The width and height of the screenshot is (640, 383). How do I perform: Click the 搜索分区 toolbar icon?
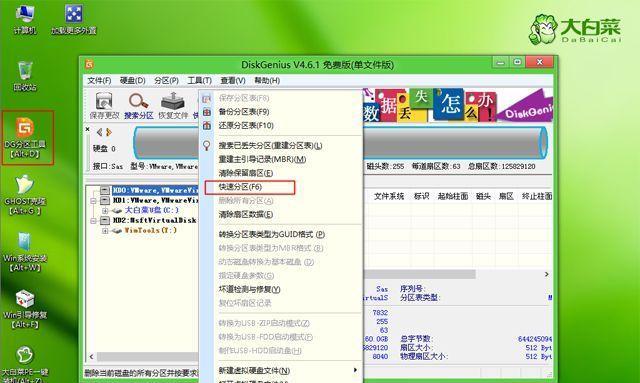click(138, 106)
